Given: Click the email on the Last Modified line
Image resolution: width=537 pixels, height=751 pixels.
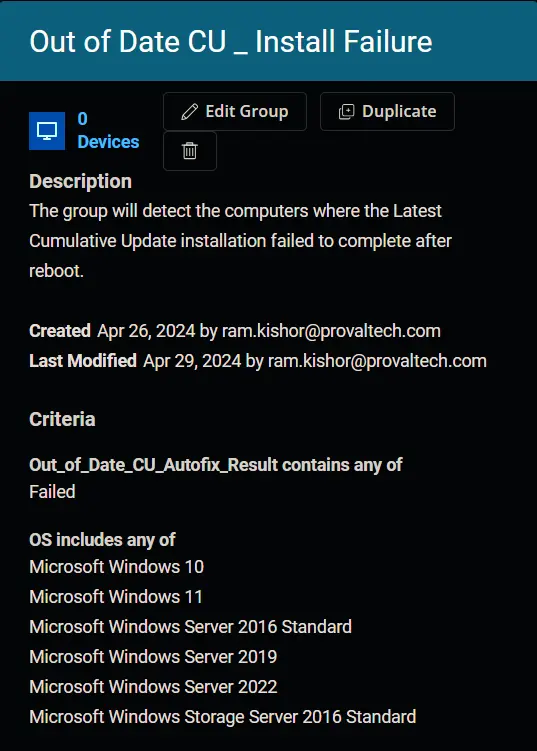Looking at the screenshot, I should 377,361.
